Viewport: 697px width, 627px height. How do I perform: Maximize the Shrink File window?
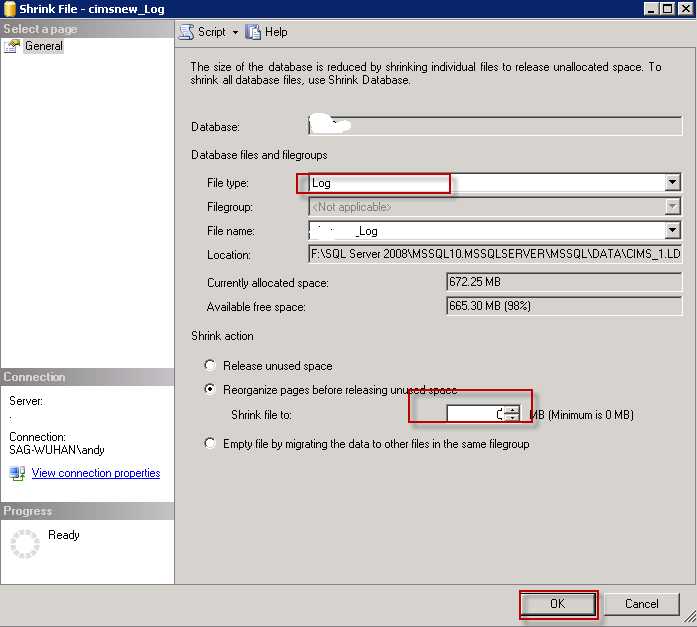(x=668, y=8)
